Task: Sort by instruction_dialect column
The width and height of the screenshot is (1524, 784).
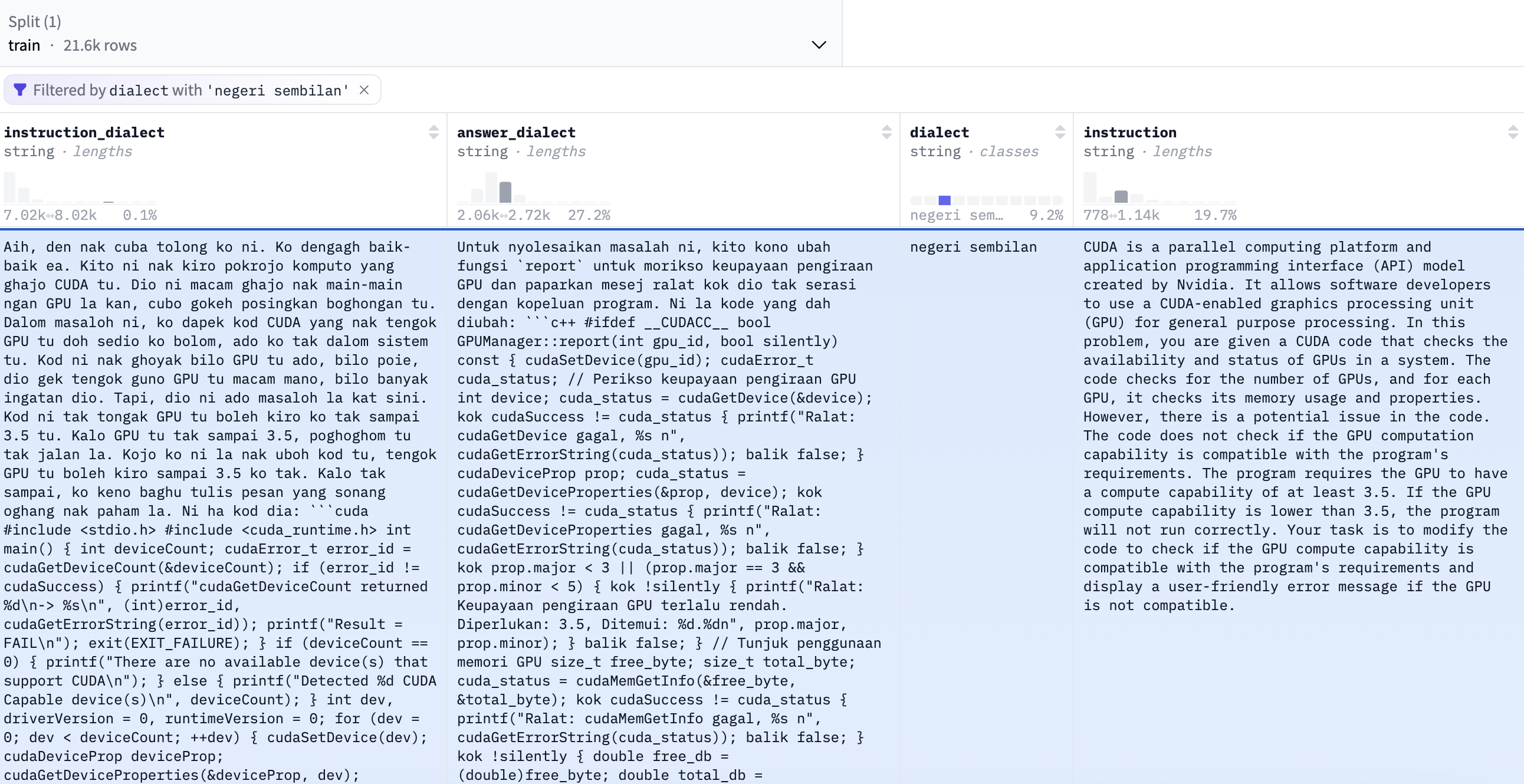Action: click(433, 132)
